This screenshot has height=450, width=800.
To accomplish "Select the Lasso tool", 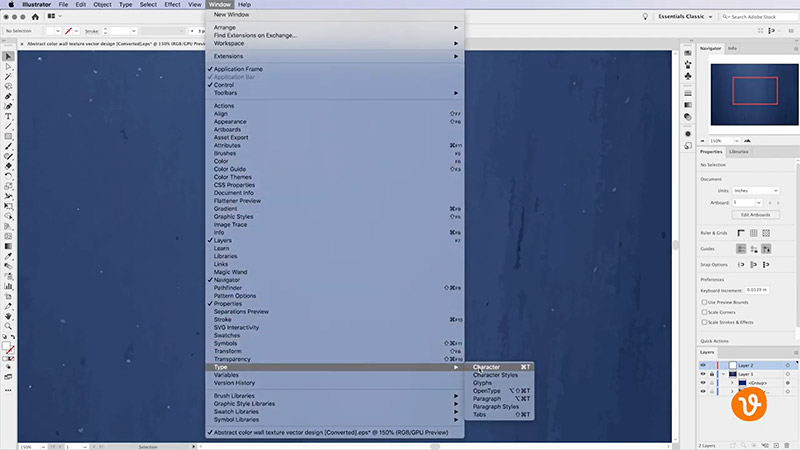I will [x=8, y=86].
